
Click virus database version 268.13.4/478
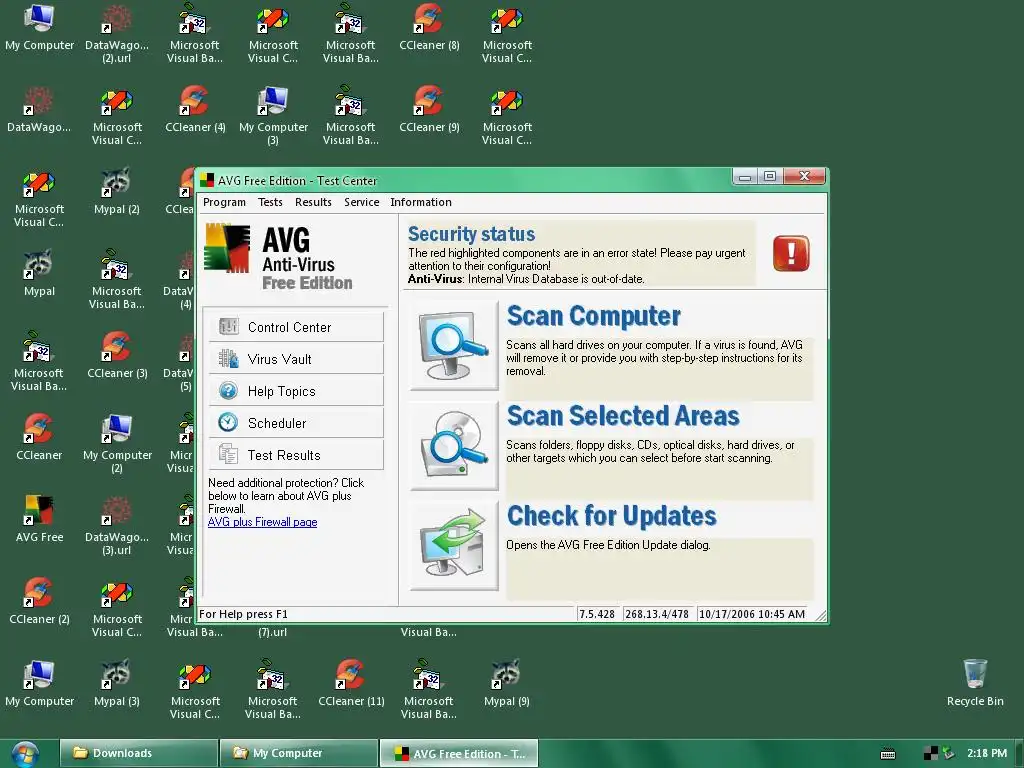click(x=657, y=614)
